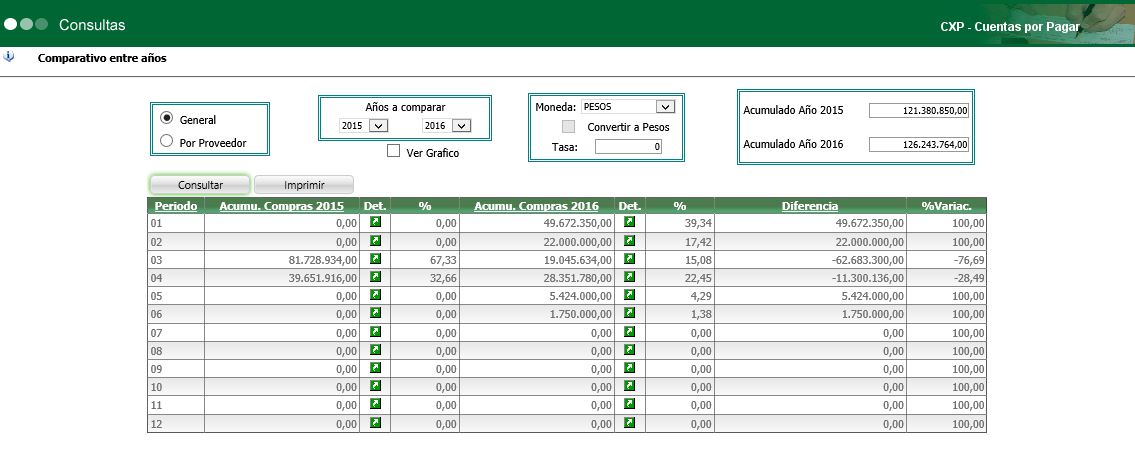
Task: Click the 28.351.780,00 cell
Action: click(x=536, y=277)
